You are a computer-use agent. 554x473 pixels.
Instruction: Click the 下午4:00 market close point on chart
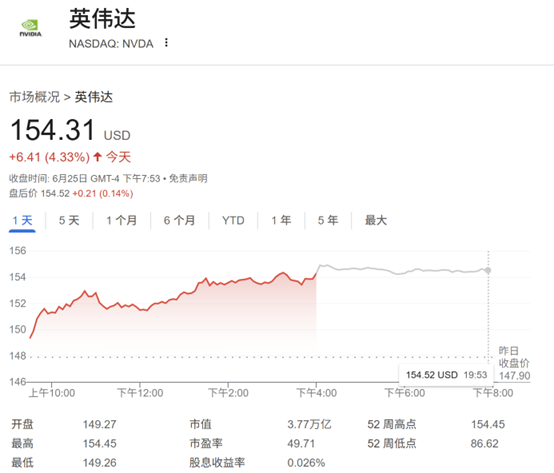coord(316,274)
